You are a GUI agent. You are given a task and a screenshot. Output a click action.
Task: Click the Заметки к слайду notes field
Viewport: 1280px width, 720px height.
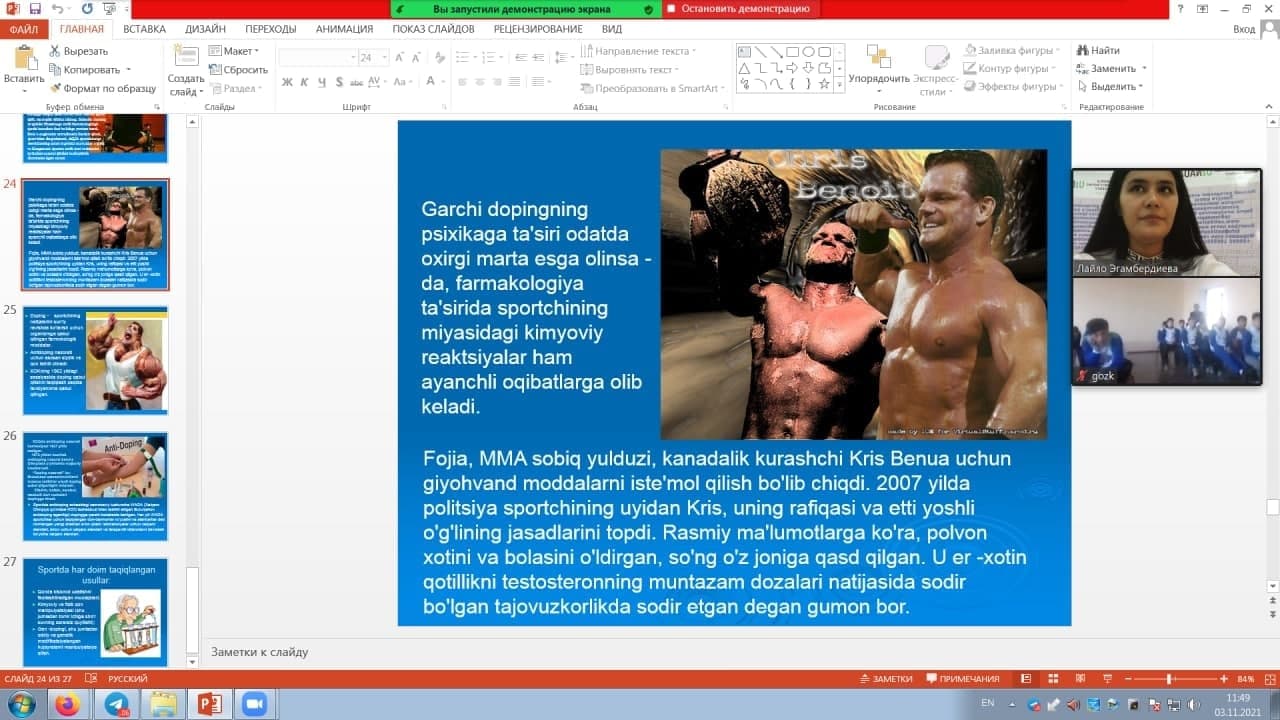[x=734, y=652]
